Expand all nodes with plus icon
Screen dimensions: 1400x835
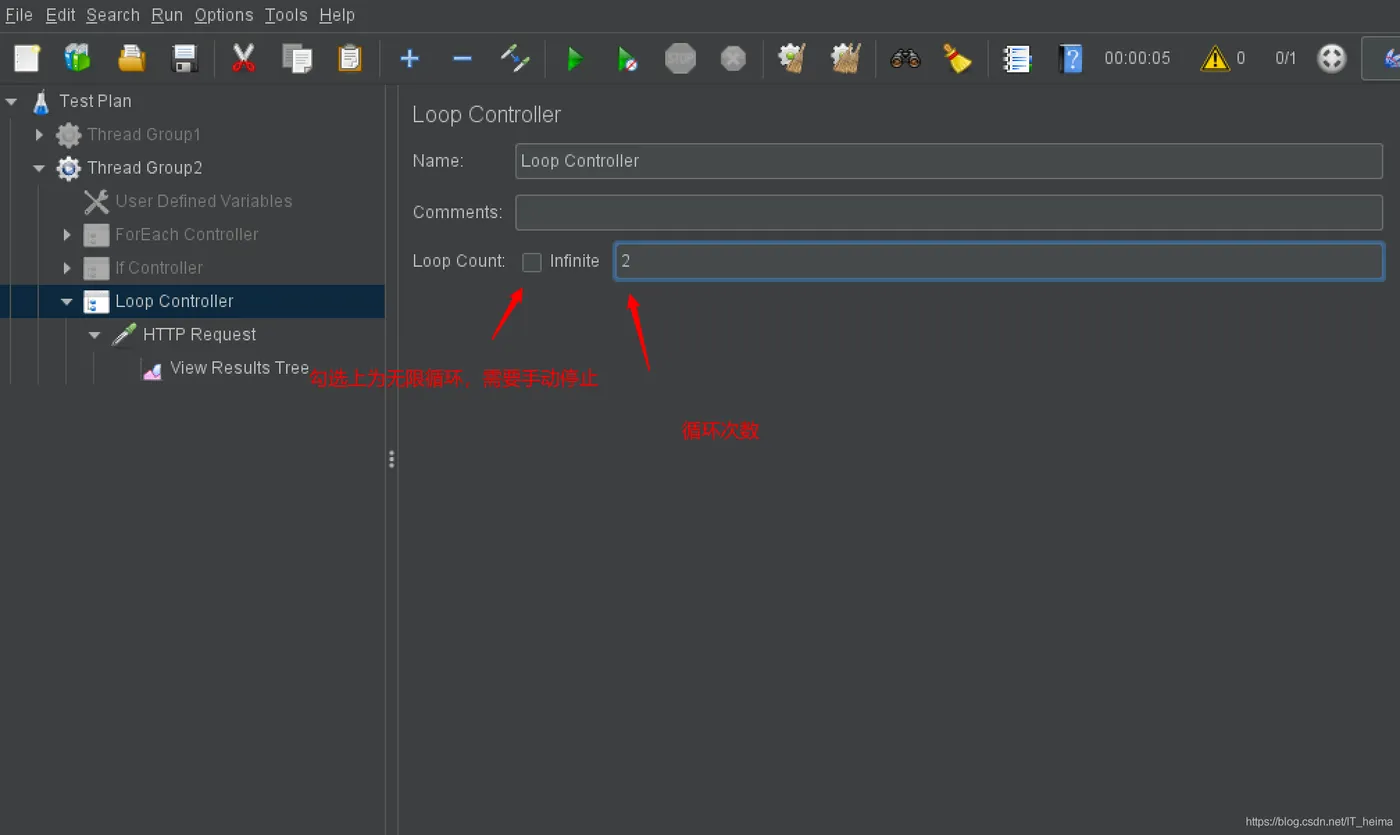[409, 58]
